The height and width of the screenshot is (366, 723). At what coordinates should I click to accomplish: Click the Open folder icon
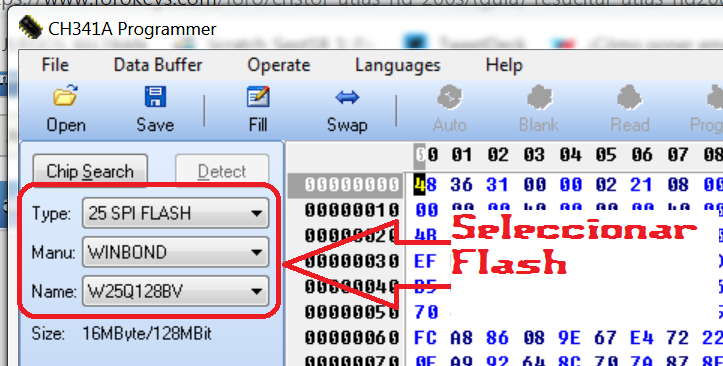(65, 95)
